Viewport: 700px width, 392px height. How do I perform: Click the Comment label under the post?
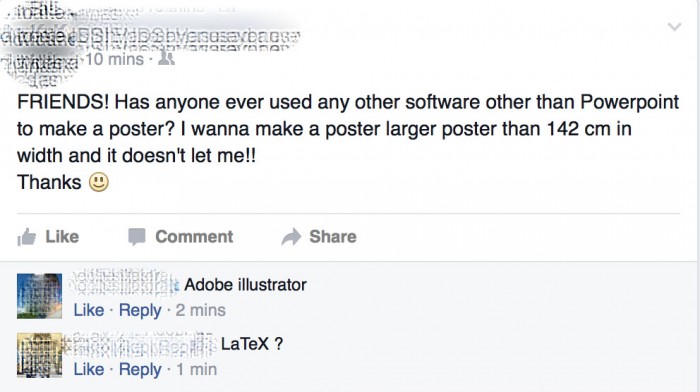pyautogui.click(x=194, y=237)
